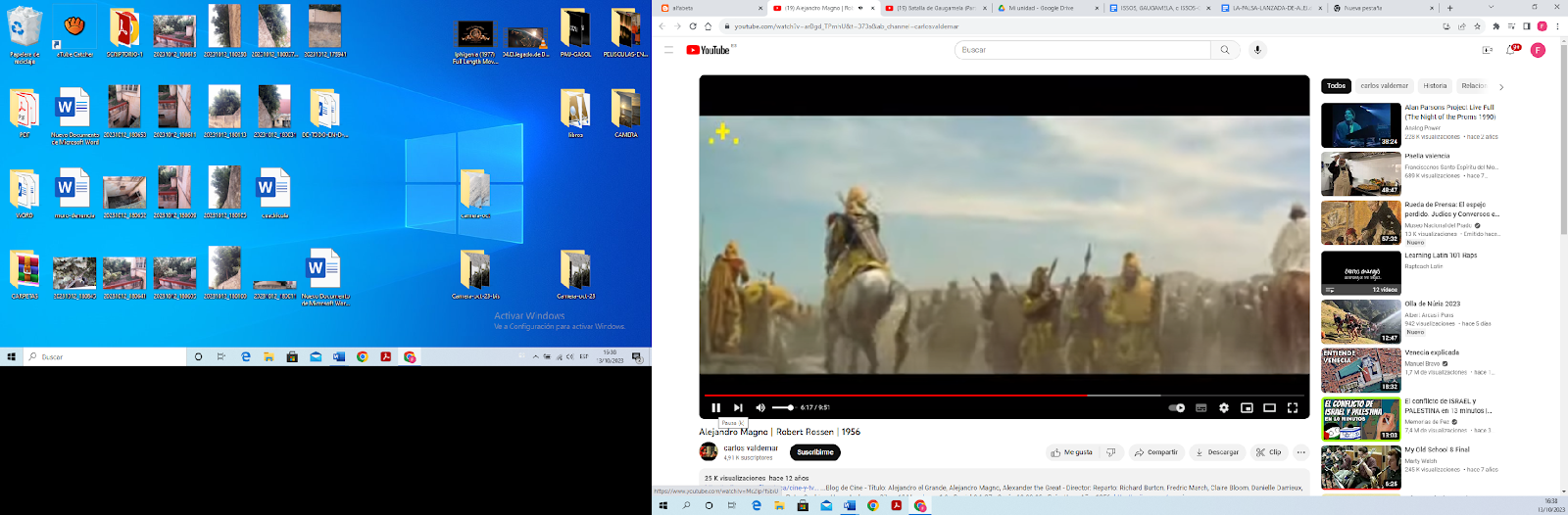
Task: Open the YouTube hamburger menu
Action: click(x=669, y=50)
